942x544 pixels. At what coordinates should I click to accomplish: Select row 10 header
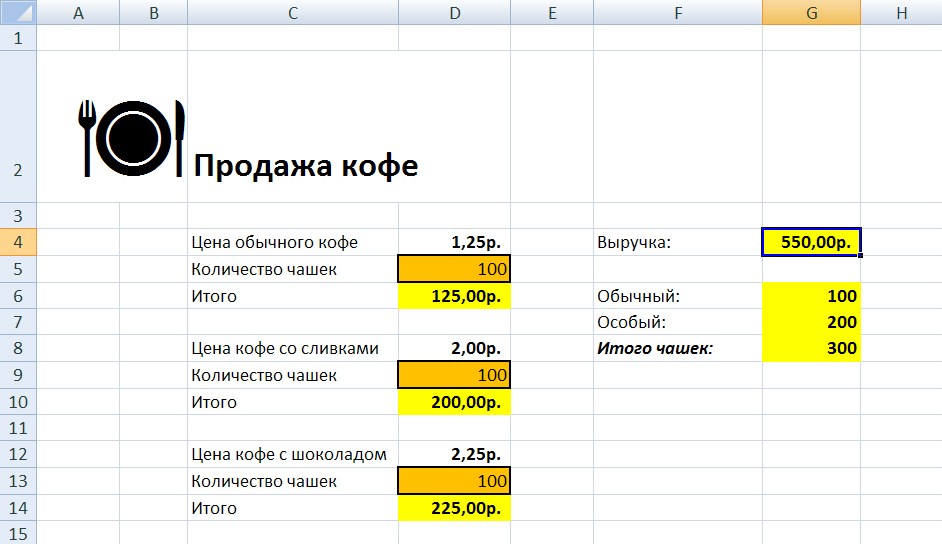coord(18,402)
